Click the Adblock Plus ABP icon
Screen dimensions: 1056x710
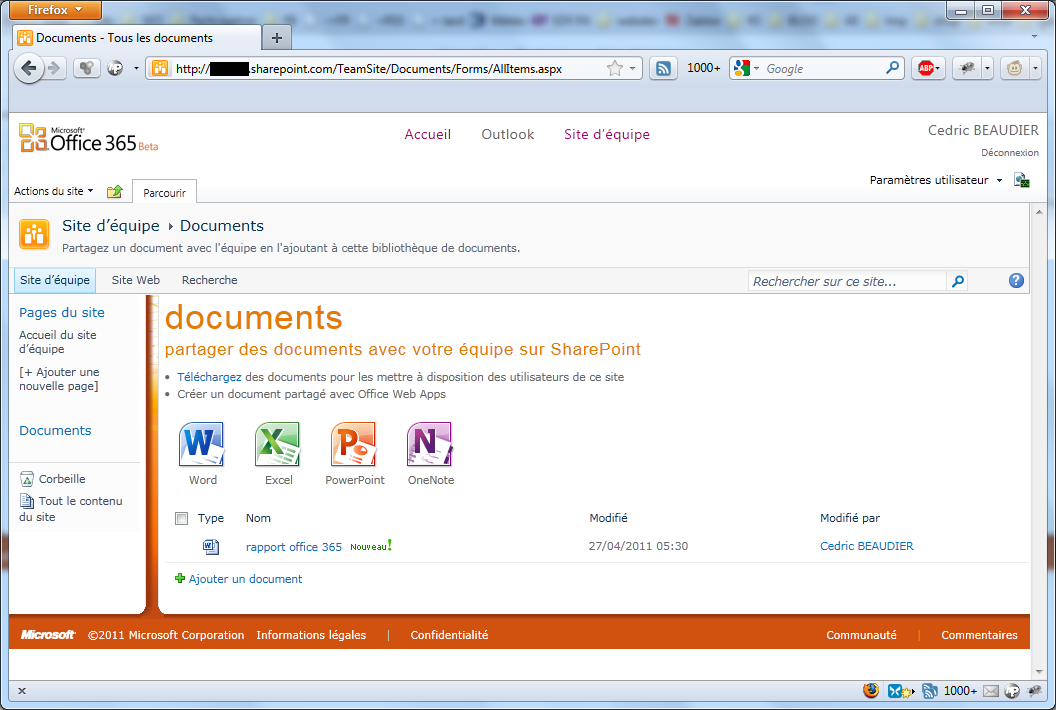click(x=926, y=68)
